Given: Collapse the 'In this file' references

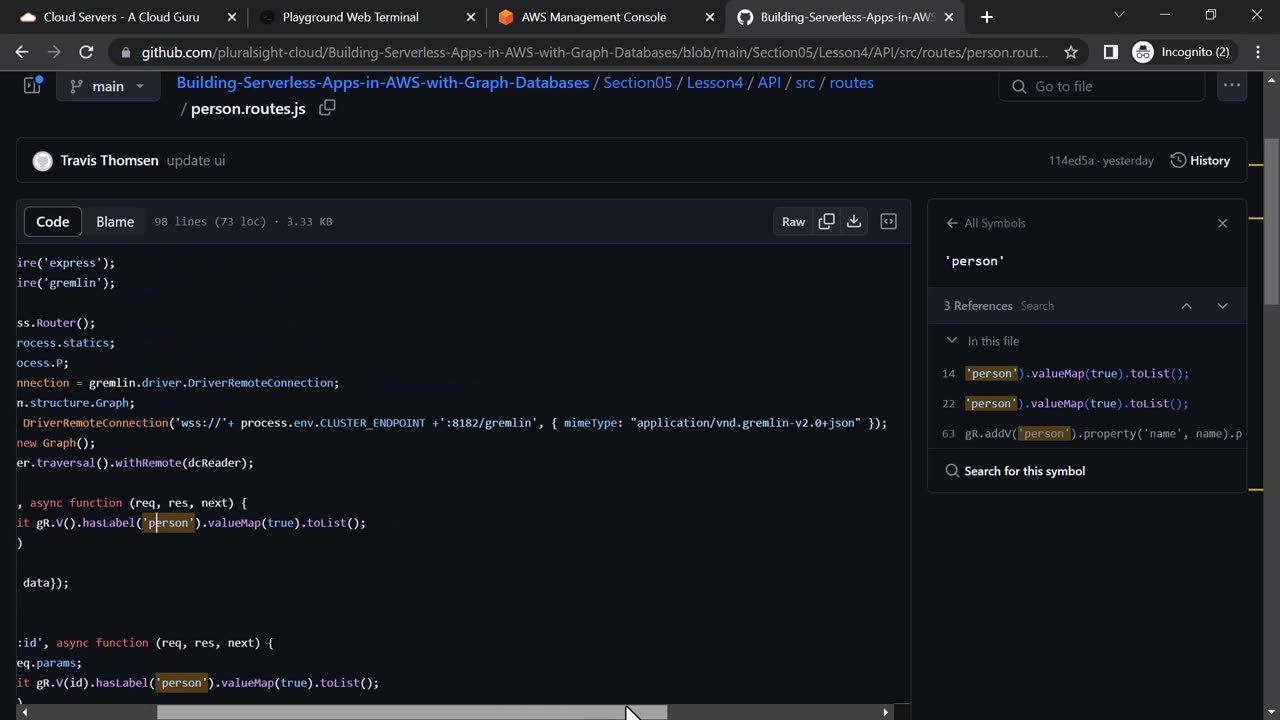Looking at the screenshot, I should coord(952,341).
